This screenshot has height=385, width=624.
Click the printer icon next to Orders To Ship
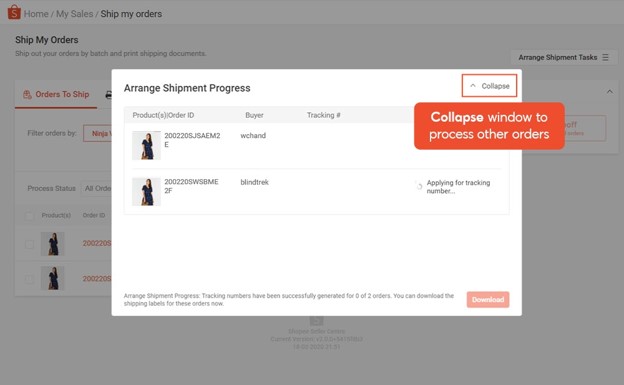click(x=108, y=95)
